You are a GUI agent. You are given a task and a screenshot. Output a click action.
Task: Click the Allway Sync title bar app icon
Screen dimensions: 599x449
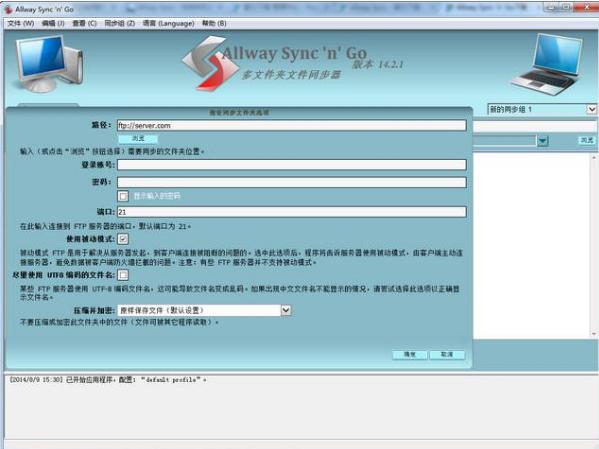8,9
